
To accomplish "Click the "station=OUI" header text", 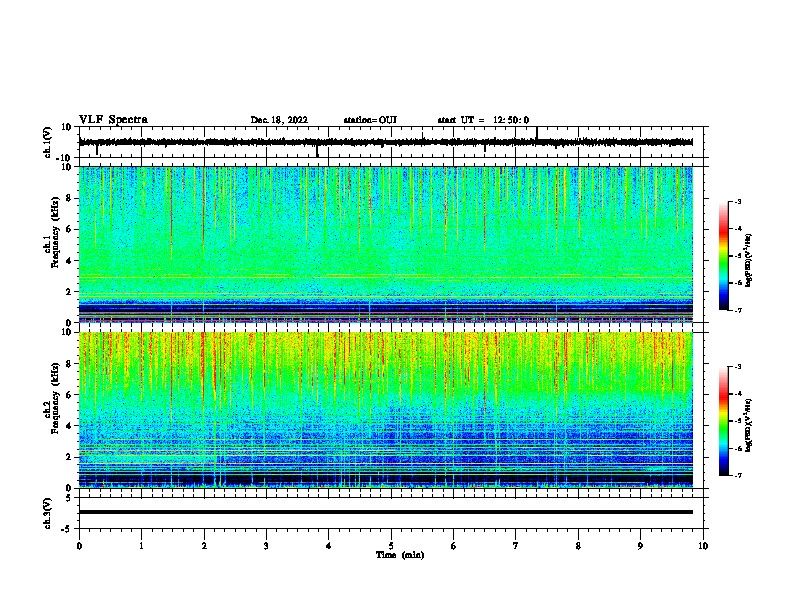I will click(370, 120).
